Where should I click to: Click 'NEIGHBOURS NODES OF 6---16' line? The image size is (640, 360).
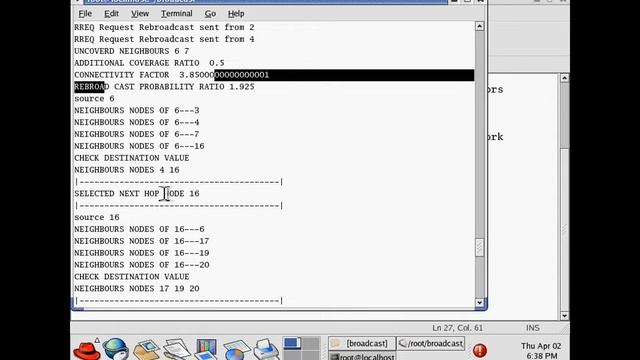tap(139, 146)
